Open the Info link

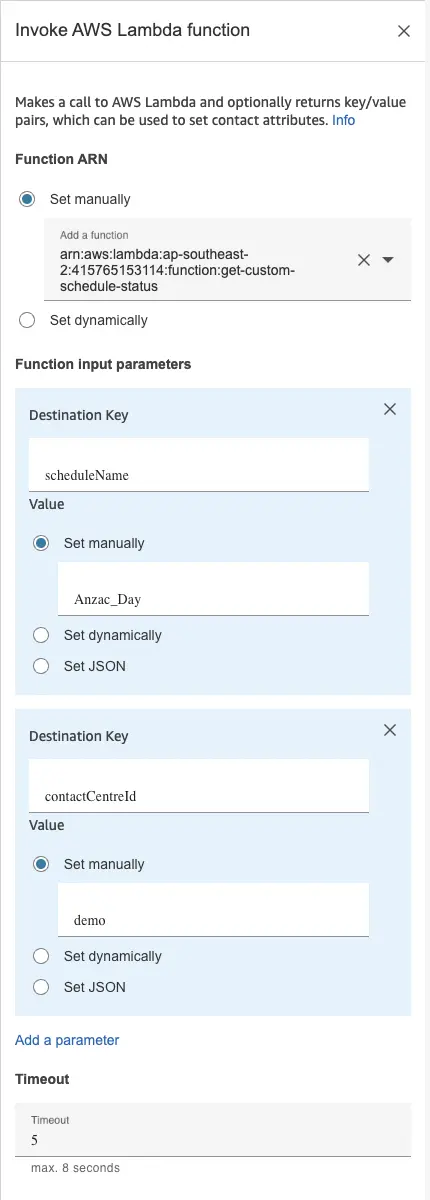click(x=343, y=120)
